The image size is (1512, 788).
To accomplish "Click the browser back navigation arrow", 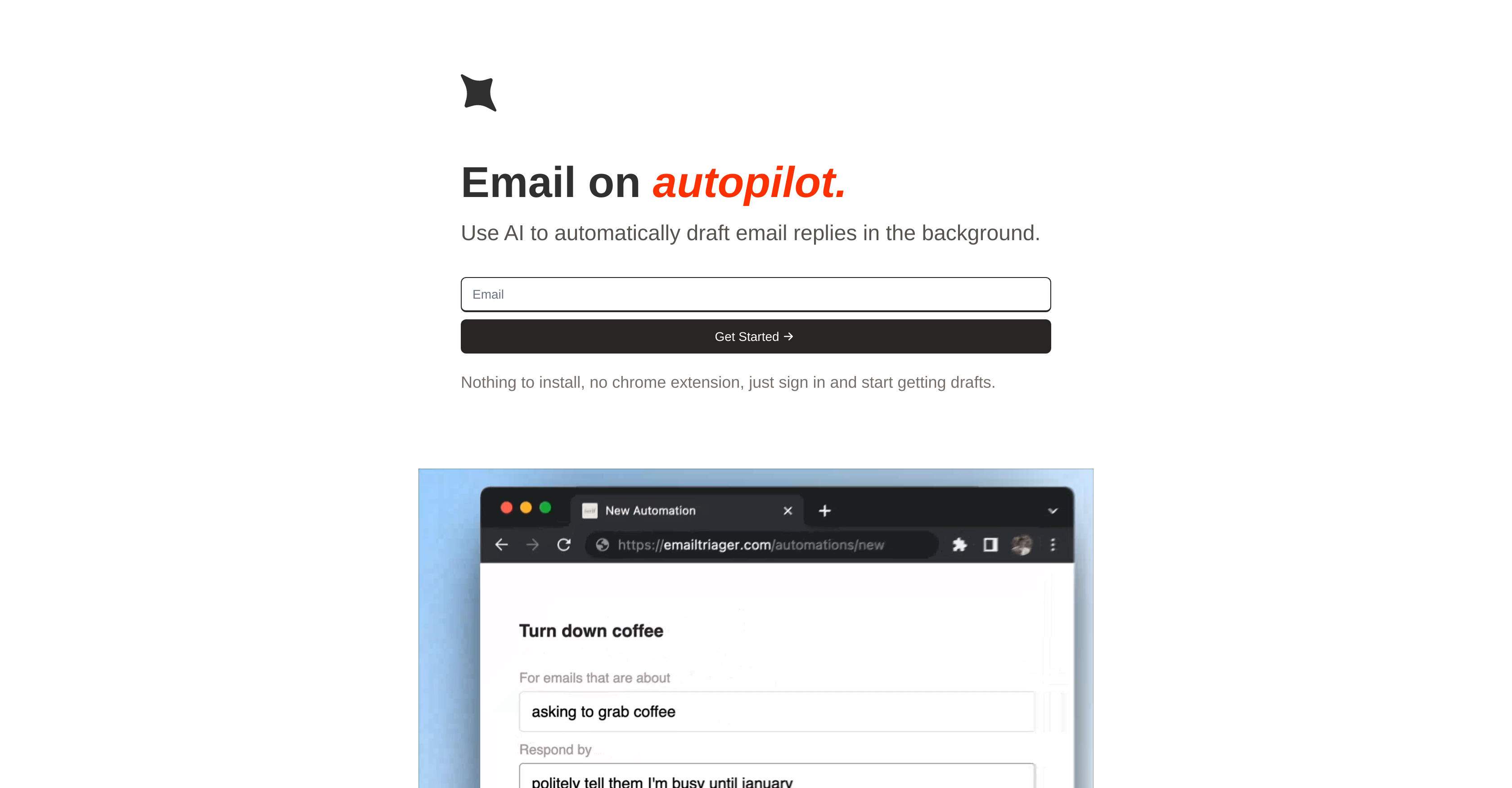I will [x=502, y=545].
